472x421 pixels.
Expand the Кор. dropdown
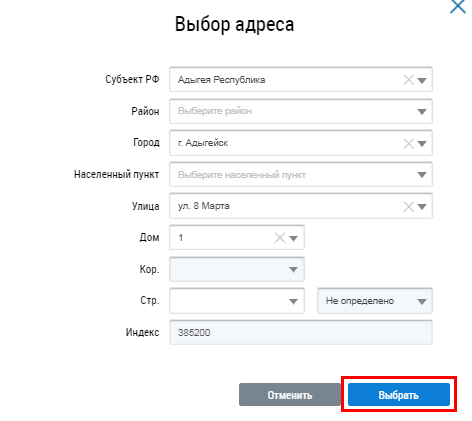click(237, 269)
